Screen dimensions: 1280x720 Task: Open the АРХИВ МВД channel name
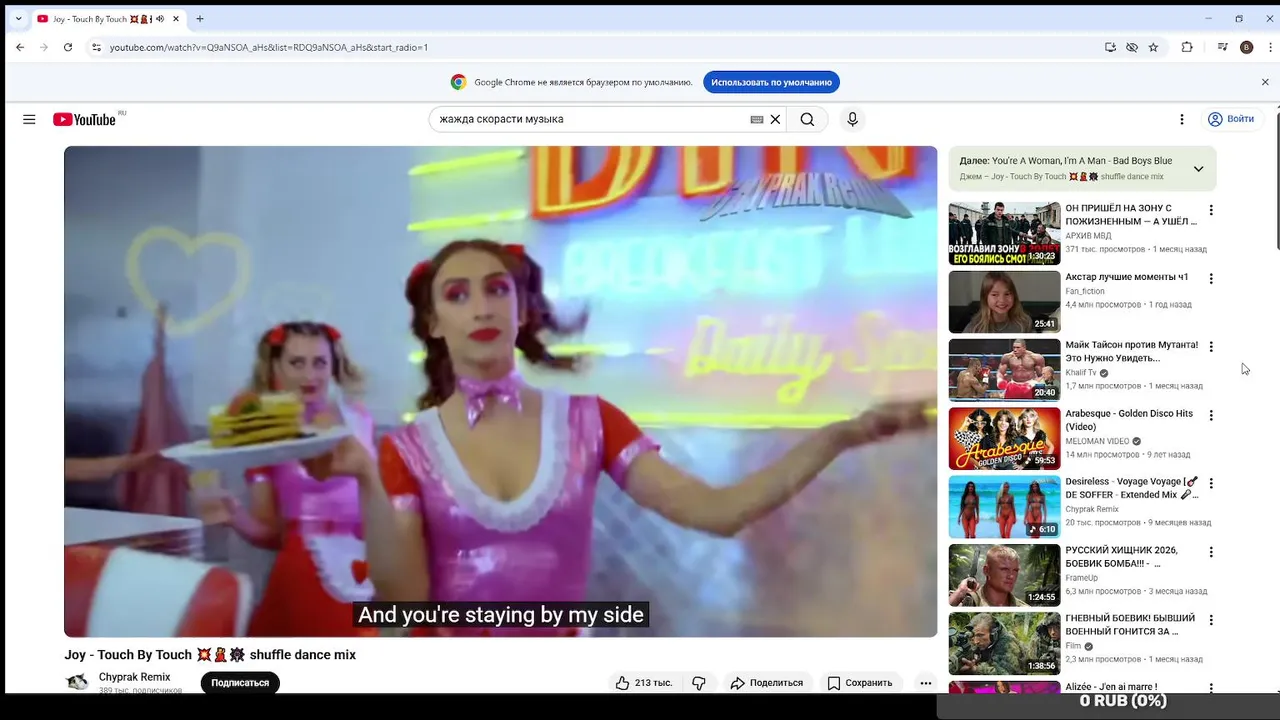click(x=1088, y=236)
